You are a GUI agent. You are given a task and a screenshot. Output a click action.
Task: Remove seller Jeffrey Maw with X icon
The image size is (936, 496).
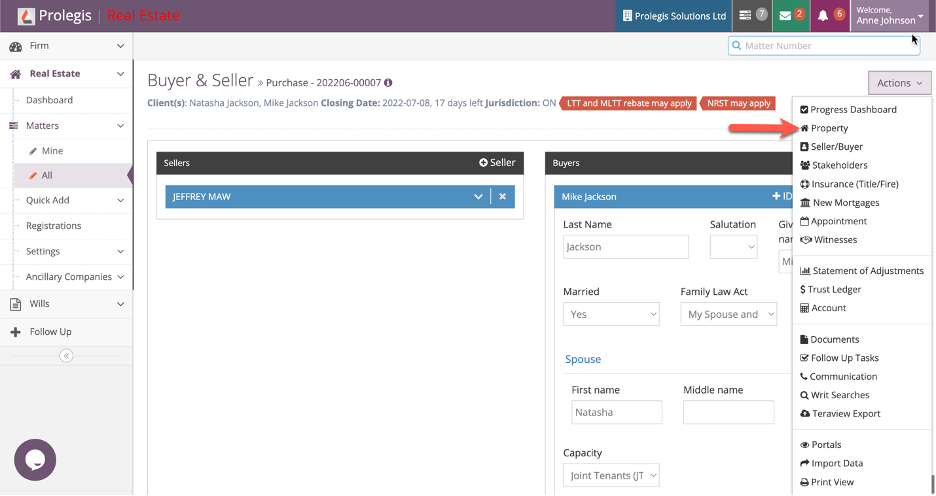pyautogui.click(x=503, y=197)
